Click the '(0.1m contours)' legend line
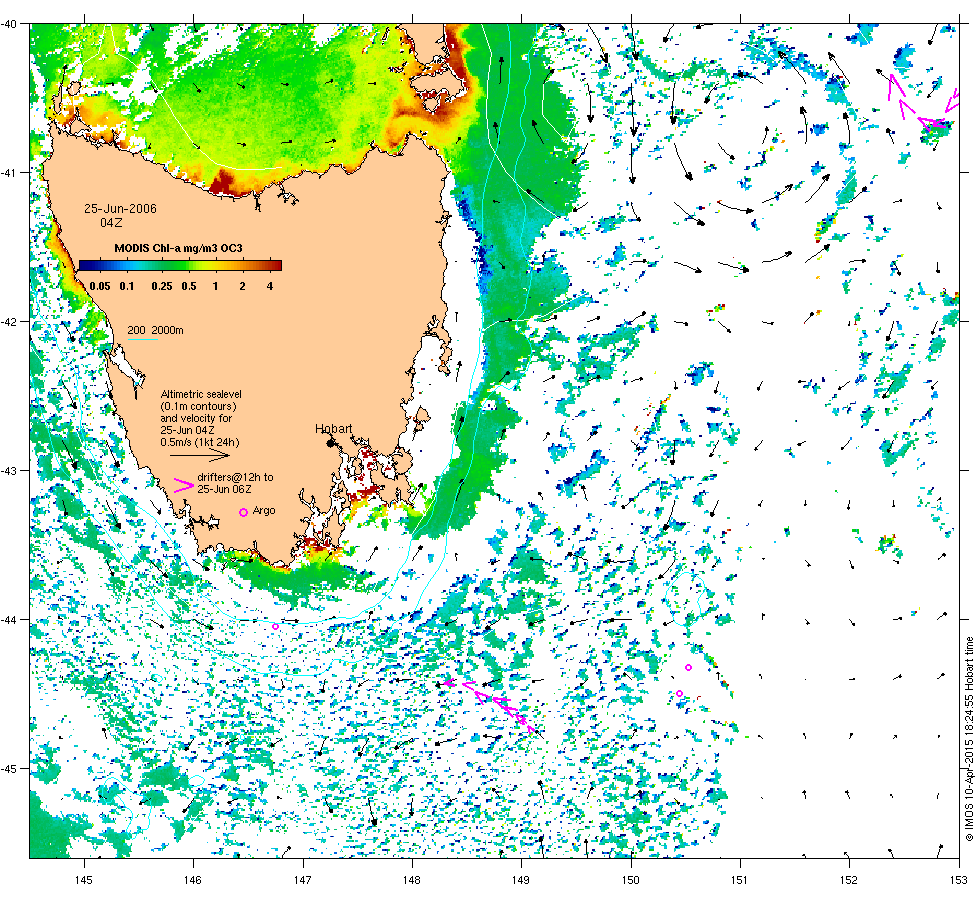 pyautogui.click(x=199, y=406)
